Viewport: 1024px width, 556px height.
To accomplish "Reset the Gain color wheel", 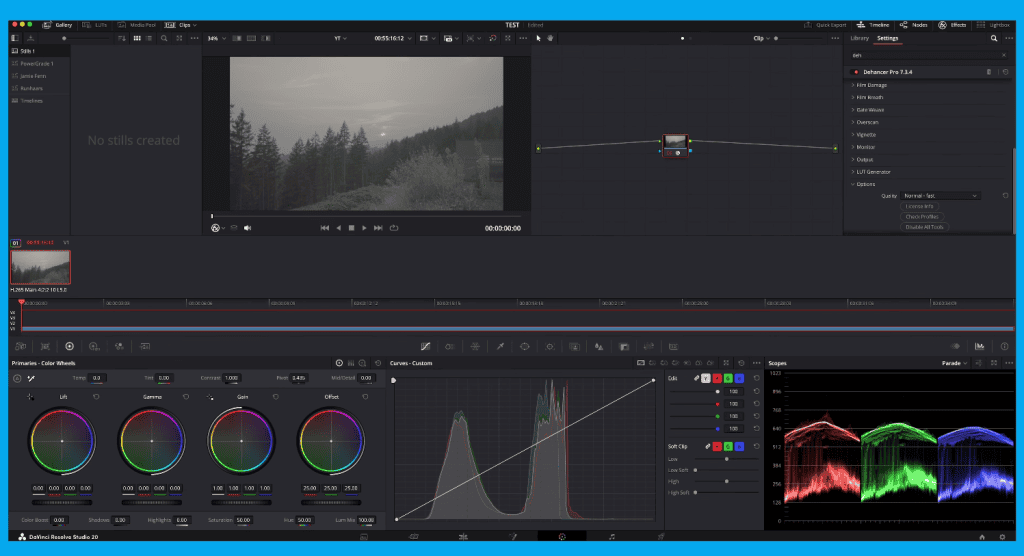I will [x=275, y=397].
